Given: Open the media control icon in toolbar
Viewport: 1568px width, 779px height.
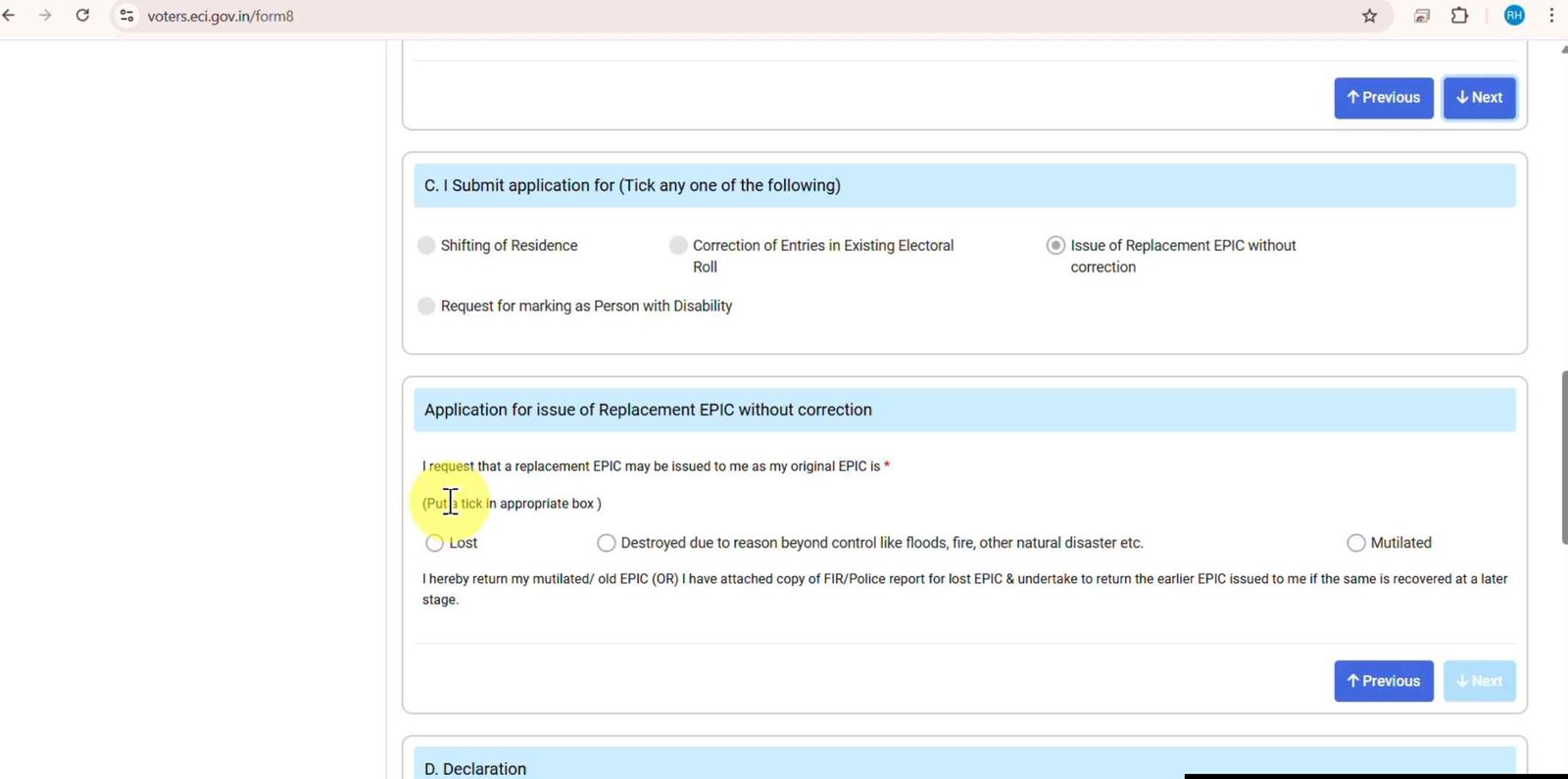Looking at the screenshot, I should (1421, 16).
